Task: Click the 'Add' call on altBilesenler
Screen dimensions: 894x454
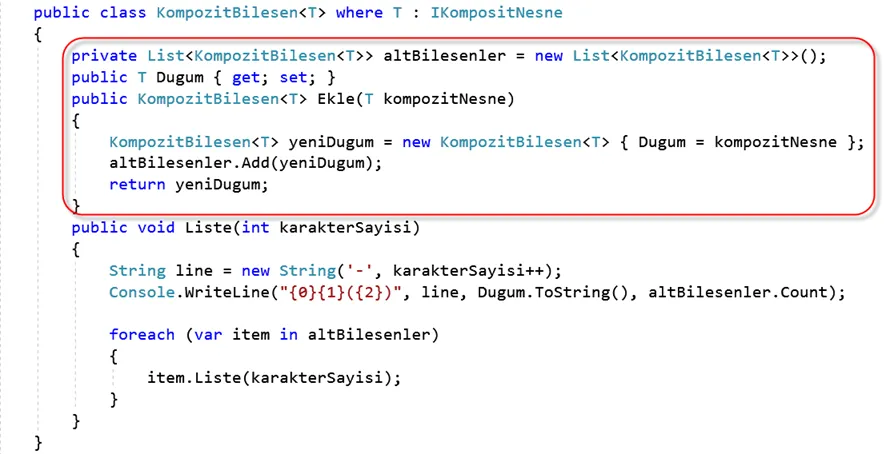Action: pos(255,163)
